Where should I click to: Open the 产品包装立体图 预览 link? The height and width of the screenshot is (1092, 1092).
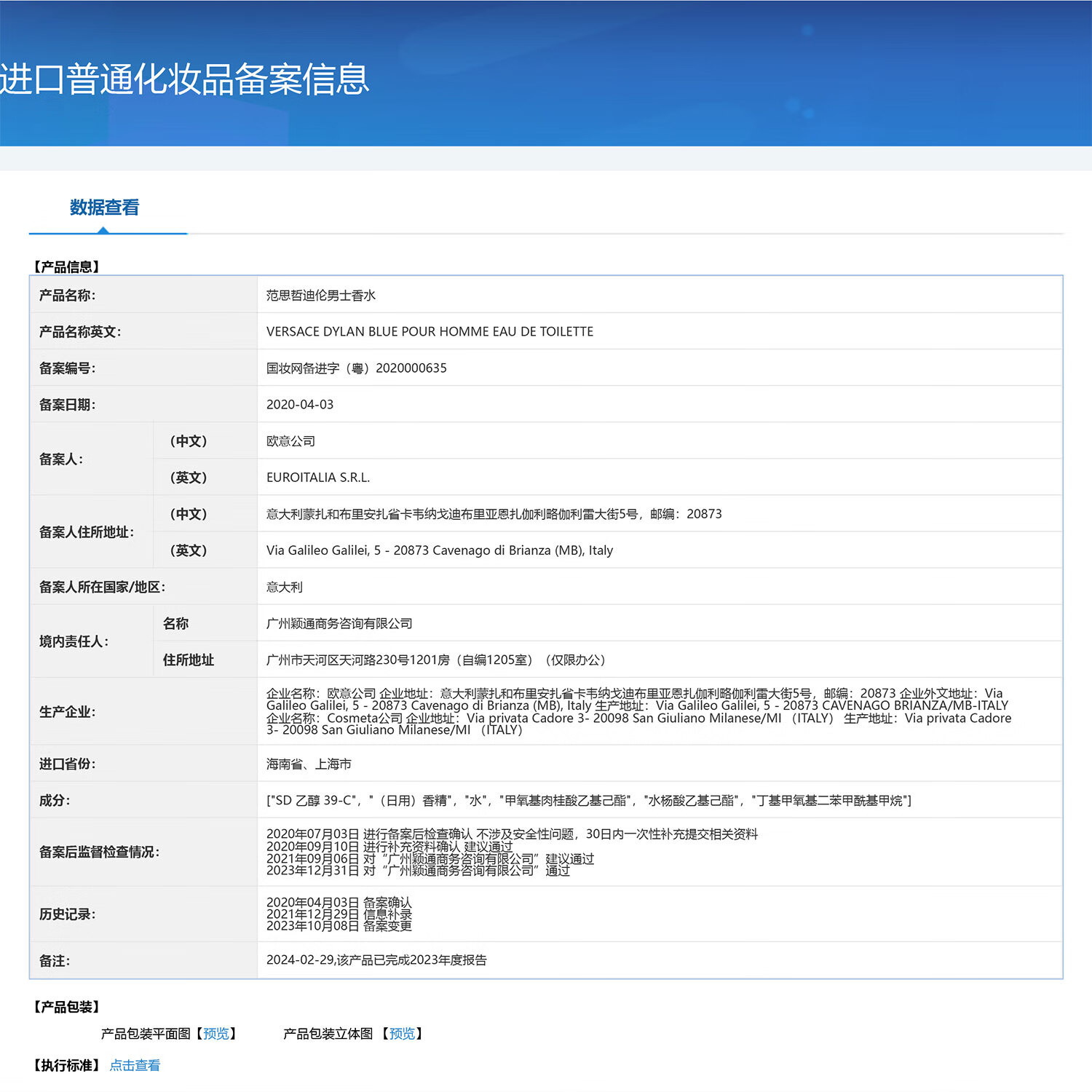[403, 1032]
